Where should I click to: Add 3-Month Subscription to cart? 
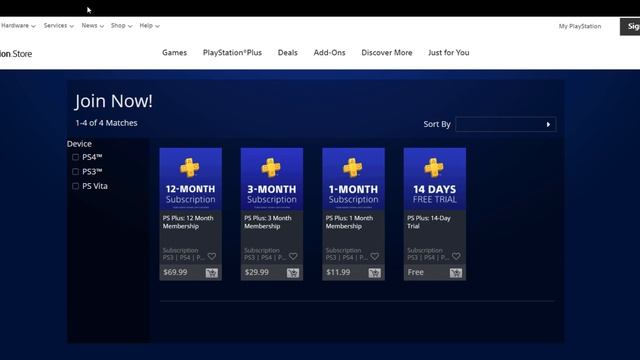click(x=293, y=273)
